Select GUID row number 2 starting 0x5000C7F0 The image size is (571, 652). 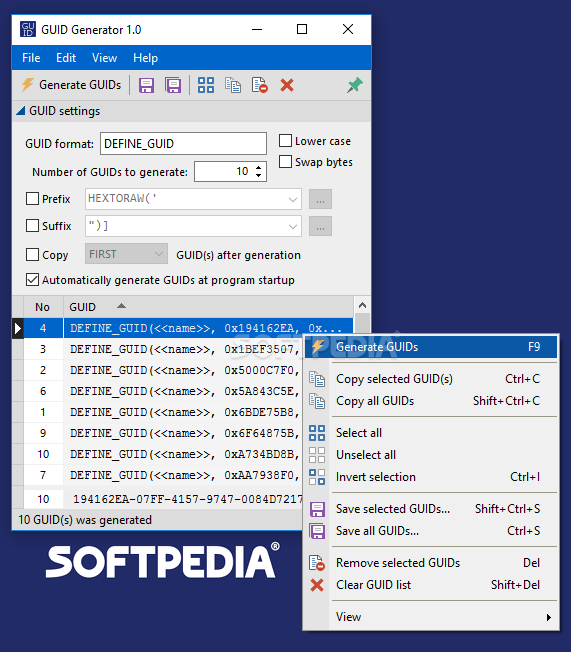tap(162, 370)
